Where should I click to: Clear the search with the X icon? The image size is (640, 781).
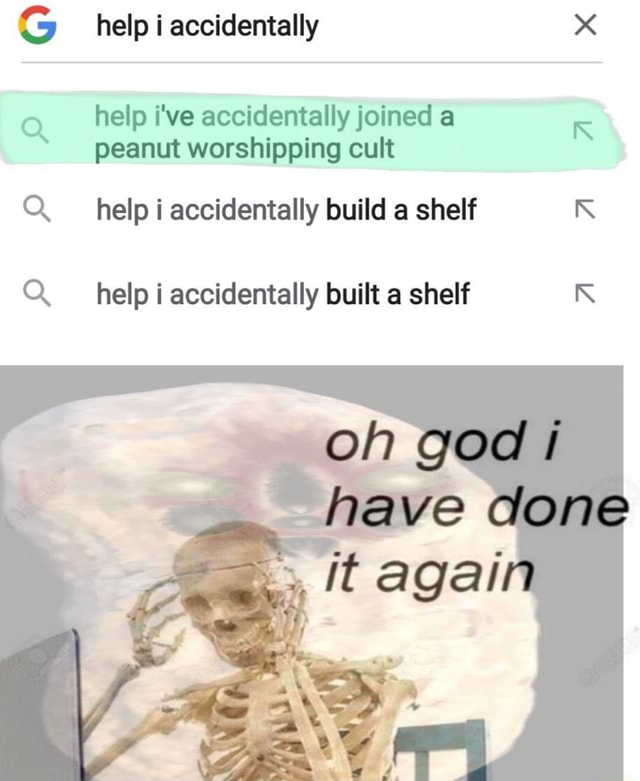585,24
